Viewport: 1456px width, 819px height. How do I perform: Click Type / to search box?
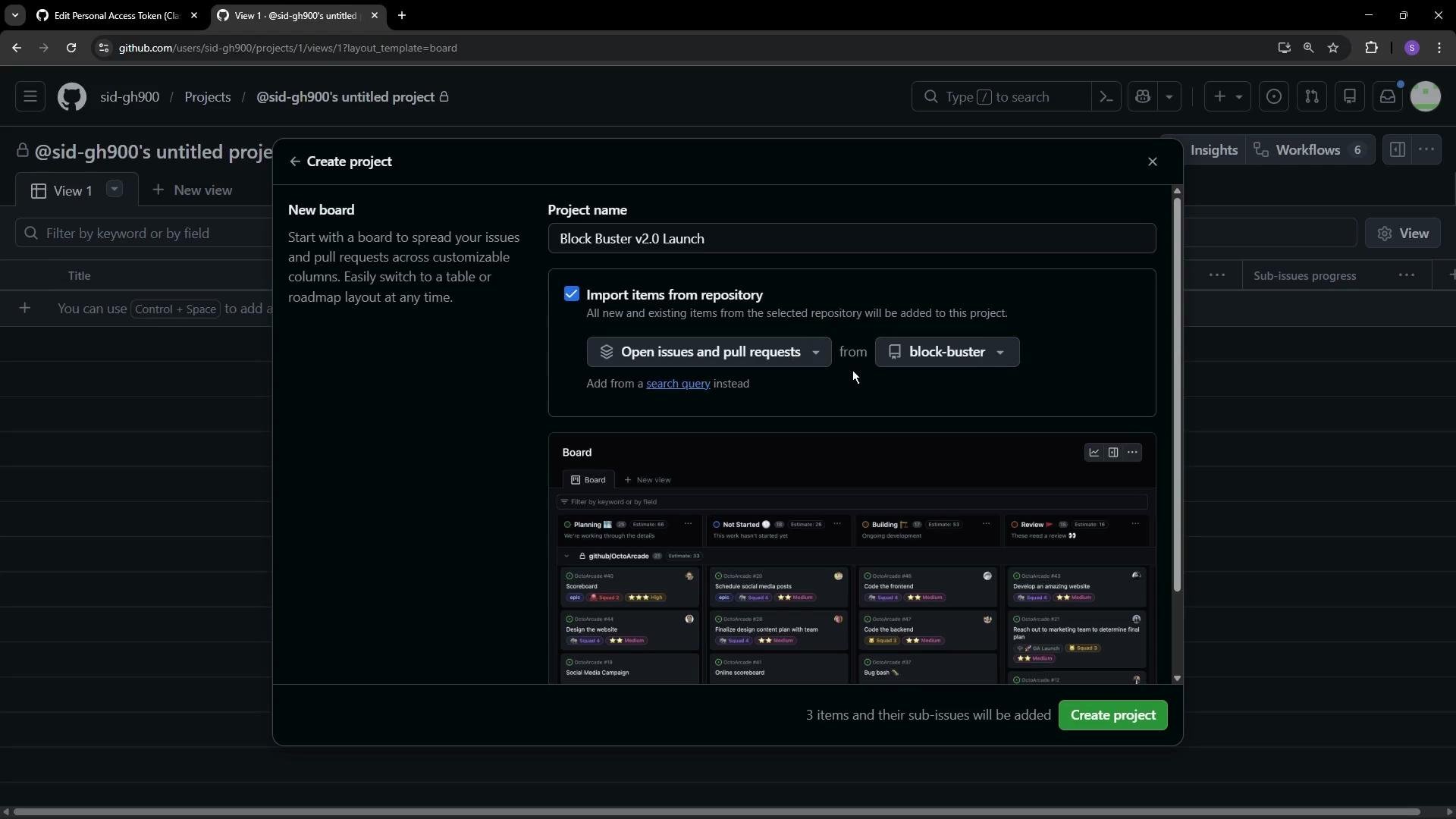pos(1001,97)
